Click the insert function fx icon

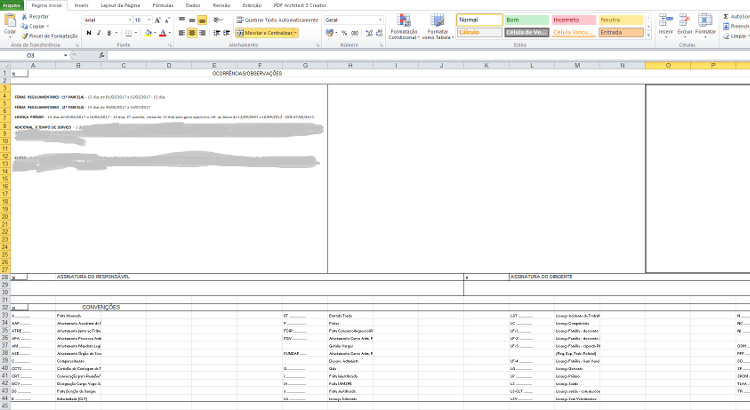101,55
